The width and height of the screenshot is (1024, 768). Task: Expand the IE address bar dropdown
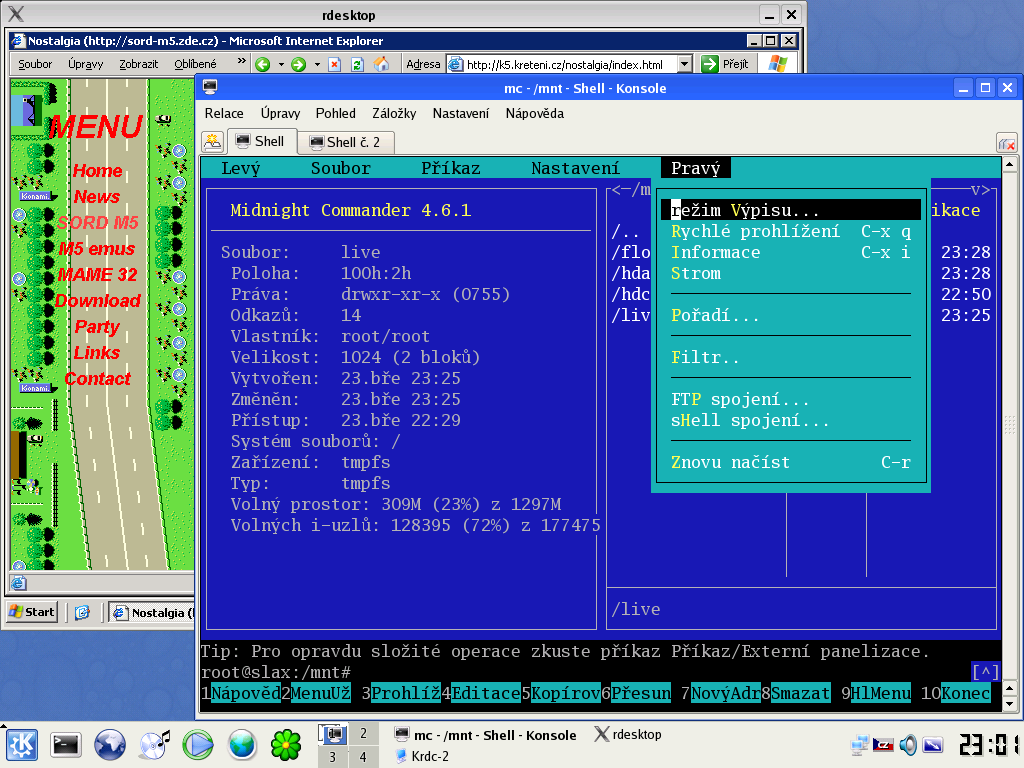(x=684, y=64)
